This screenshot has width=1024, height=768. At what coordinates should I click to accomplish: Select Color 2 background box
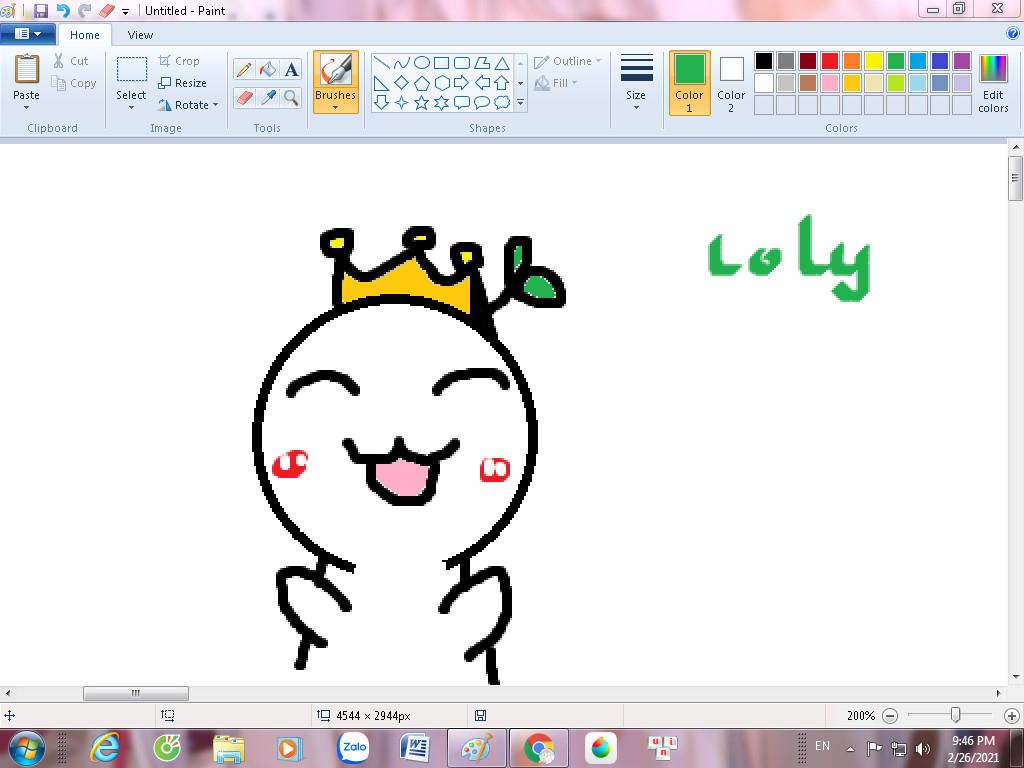(731, 83)
